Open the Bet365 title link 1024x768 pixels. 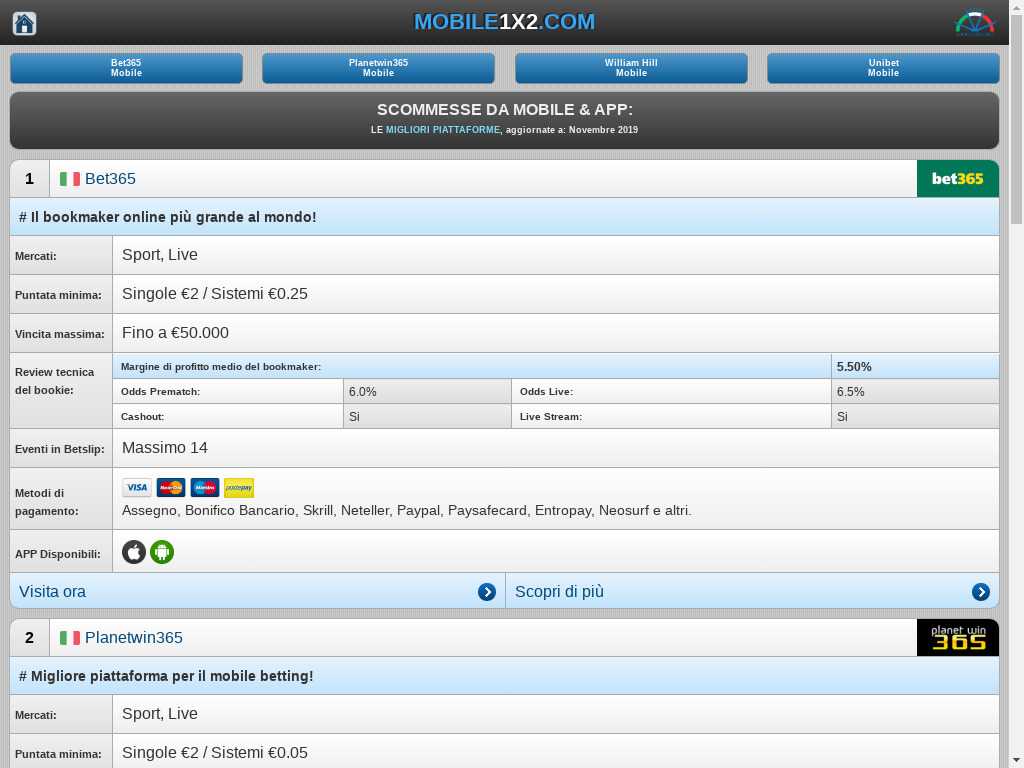(110, 179)
